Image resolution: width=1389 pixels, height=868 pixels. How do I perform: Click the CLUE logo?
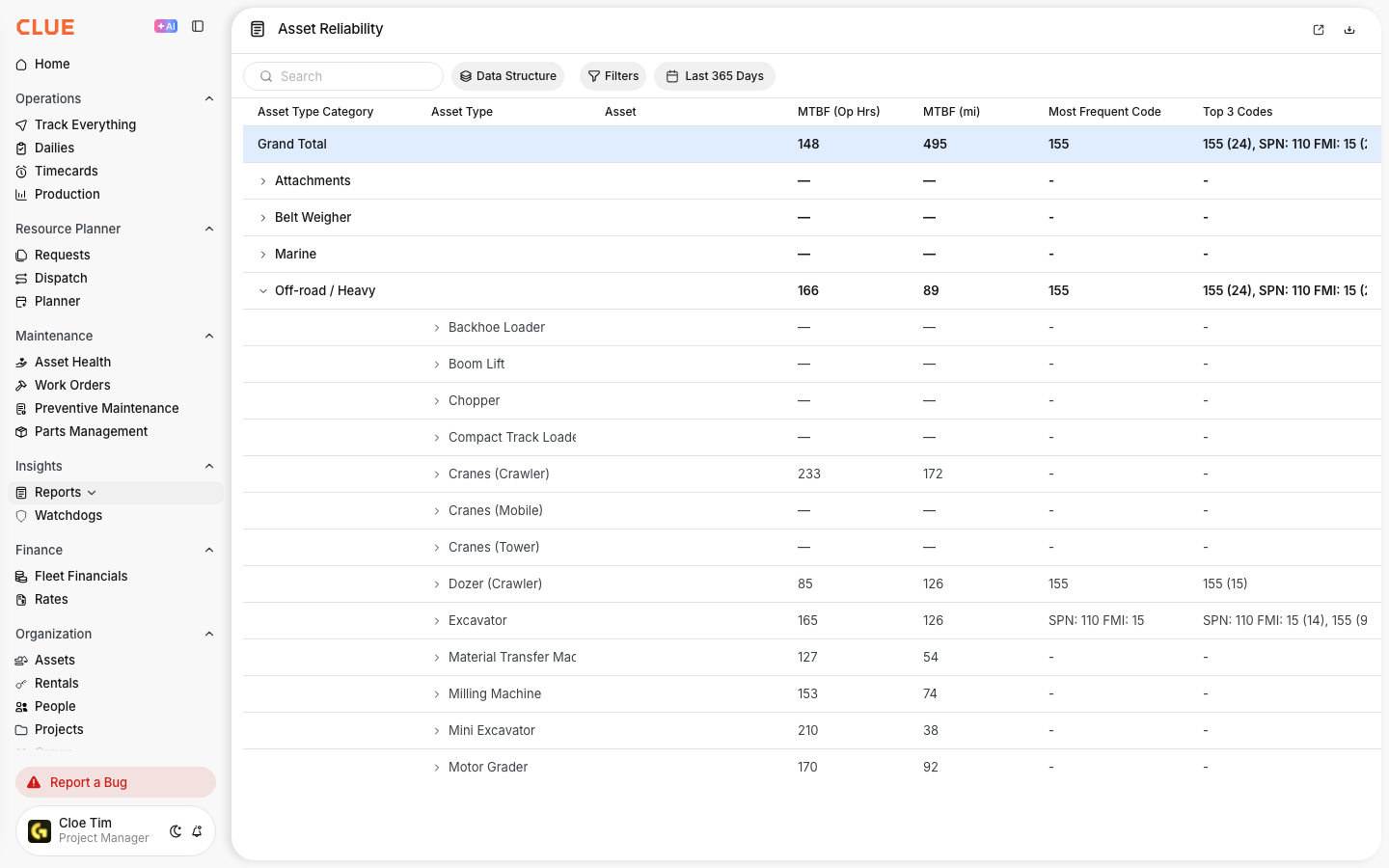pyautogui.click(x=45, y=27)
